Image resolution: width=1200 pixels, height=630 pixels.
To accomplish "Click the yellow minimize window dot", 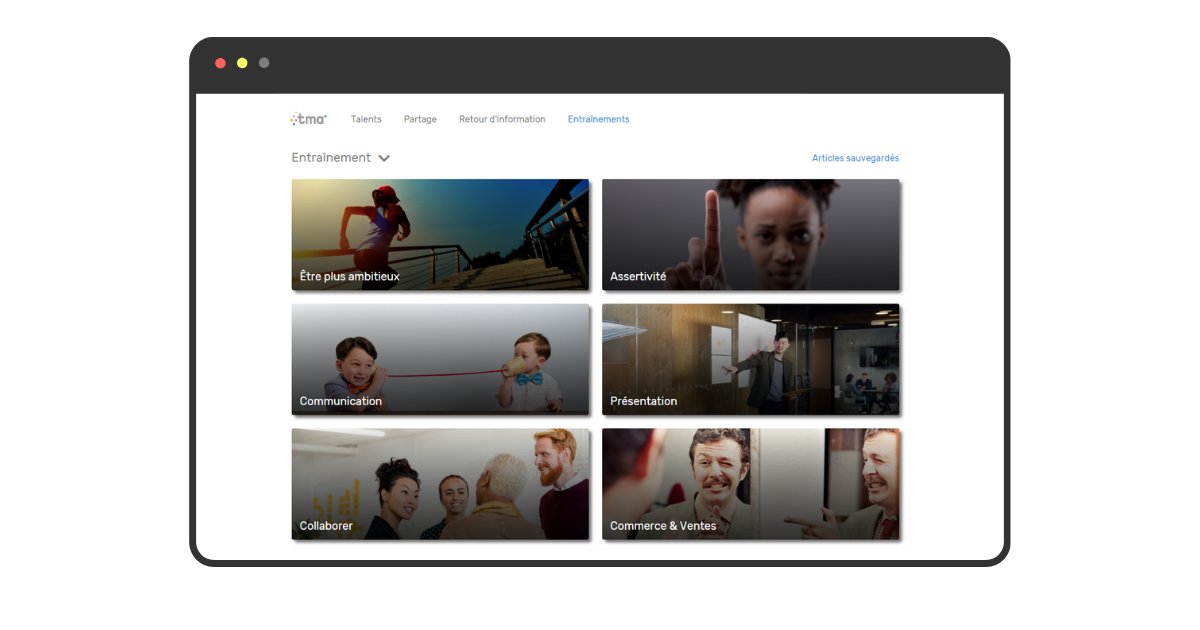I will point(242,63).
